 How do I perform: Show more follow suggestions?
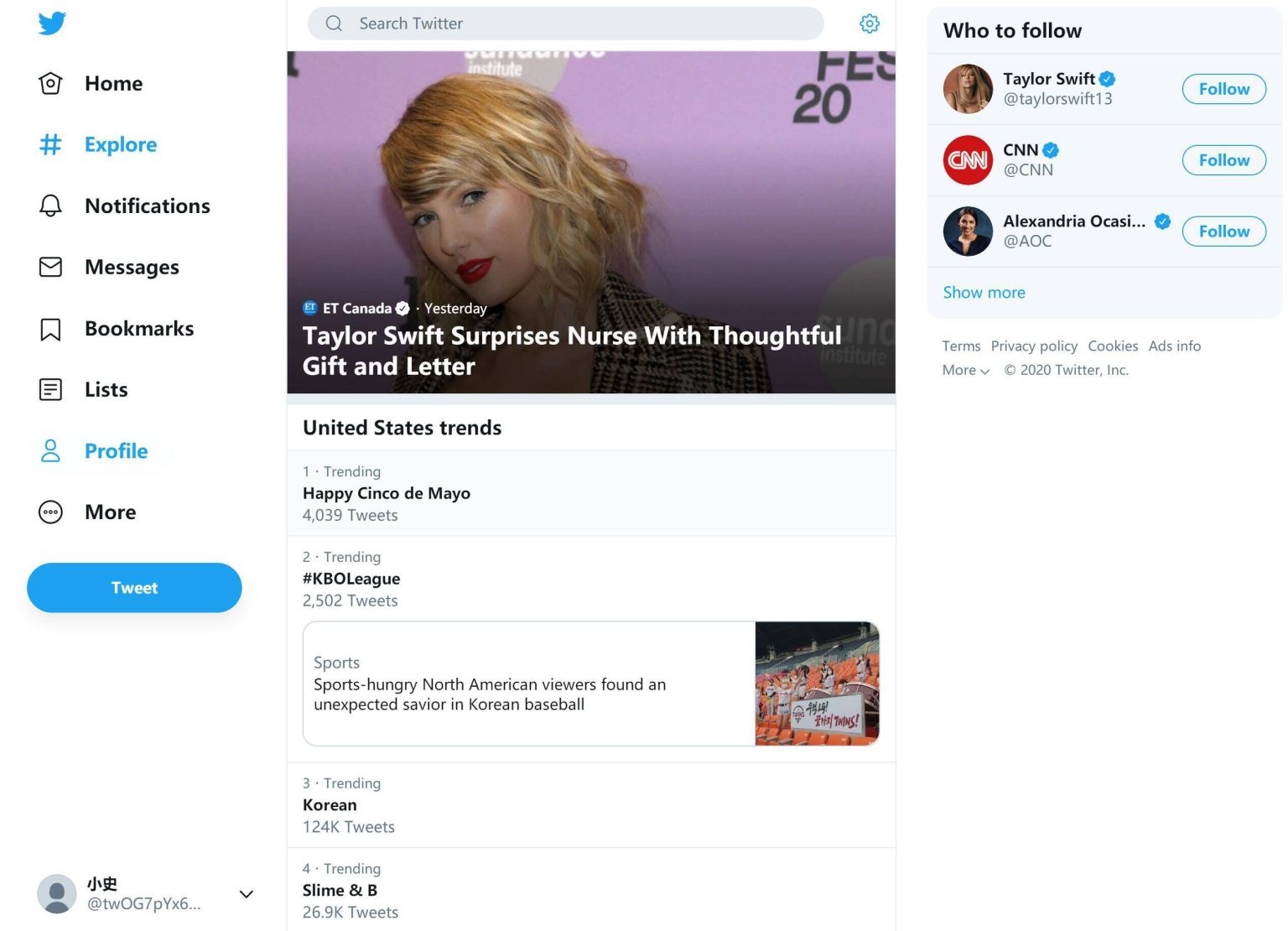pos(984,292)
